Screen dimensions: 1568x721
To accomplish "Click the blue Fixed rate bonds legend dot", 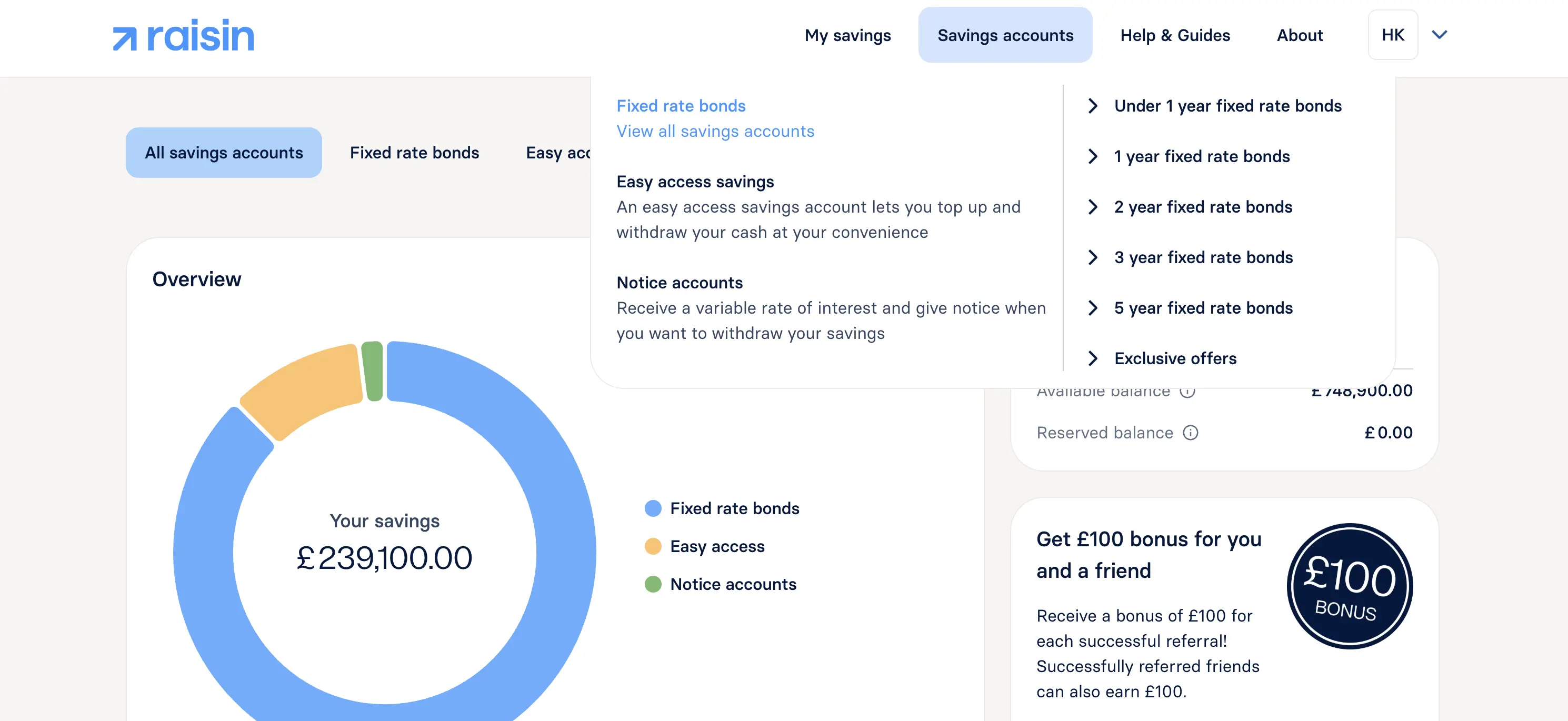I will point(652,508).
